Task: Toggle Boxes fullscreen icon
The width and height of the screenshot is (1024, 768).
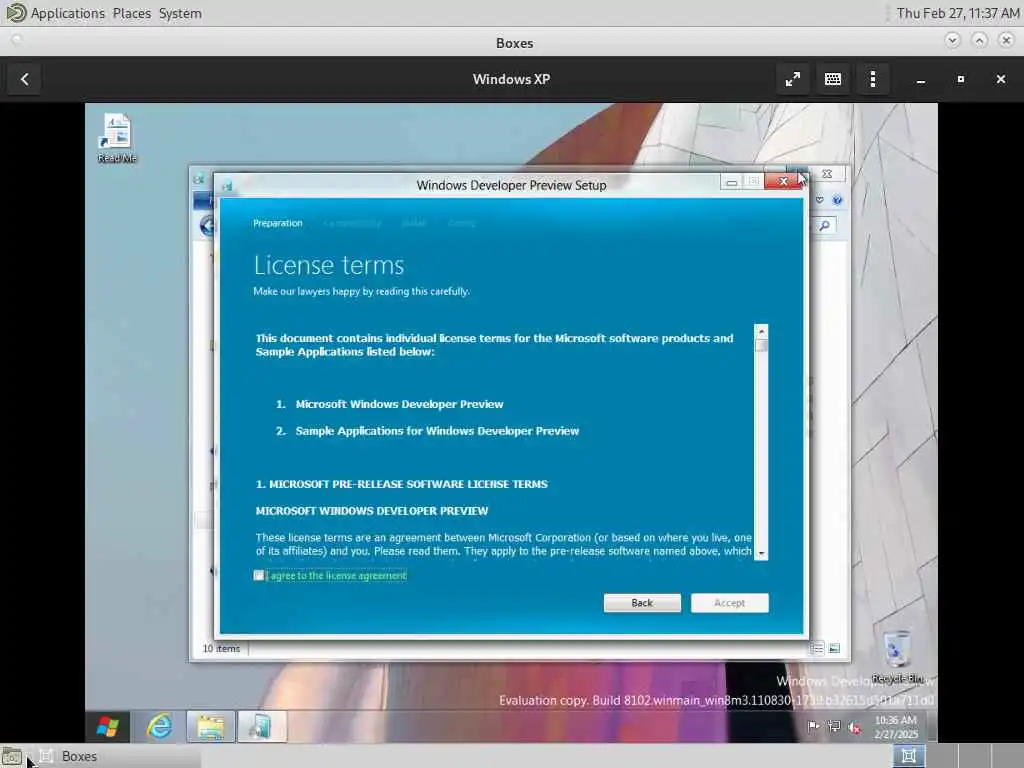Action: [793, 79]
